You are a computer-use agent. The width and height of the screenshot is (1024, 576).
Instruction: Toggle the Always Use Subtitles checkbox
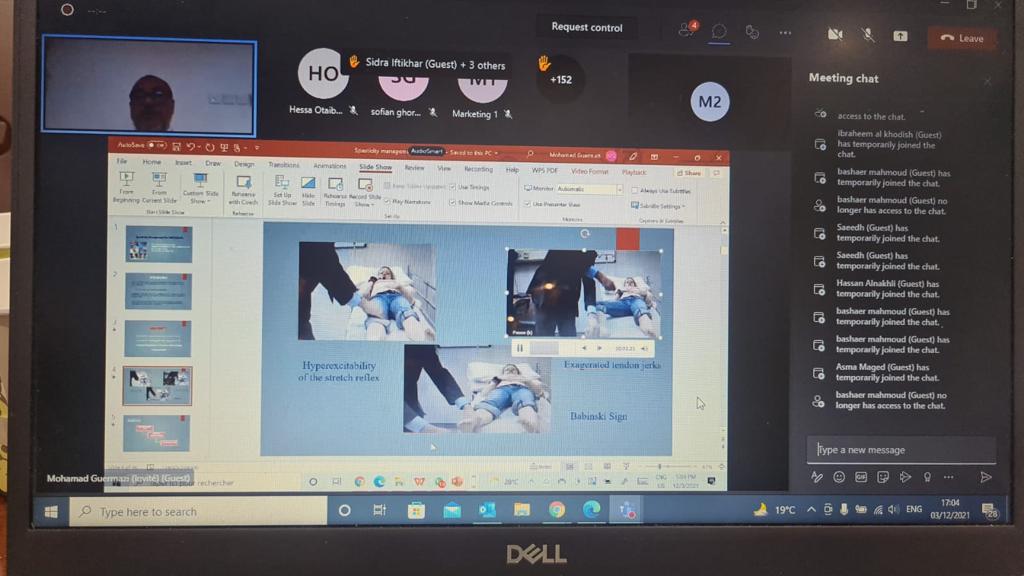click(x=634, y=191)
